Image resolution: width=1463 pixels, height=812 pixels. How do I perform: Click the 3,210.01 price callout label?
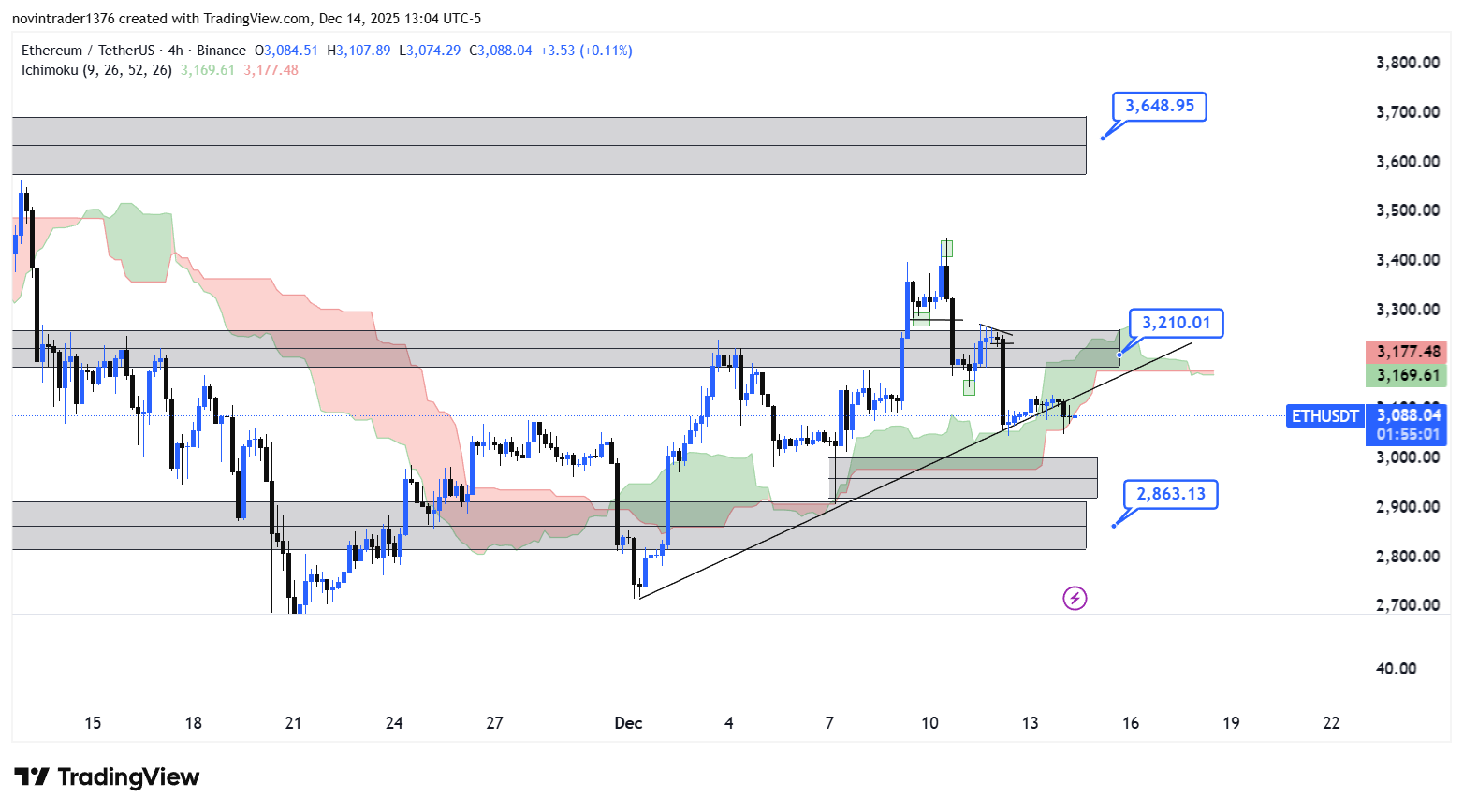click(x=1176, y=324)
